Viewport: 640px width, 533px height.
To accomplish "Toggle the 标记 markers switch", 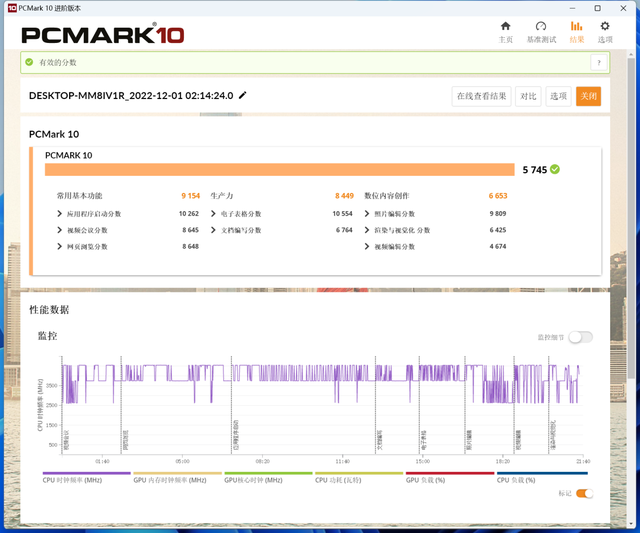I will point(584,493).
